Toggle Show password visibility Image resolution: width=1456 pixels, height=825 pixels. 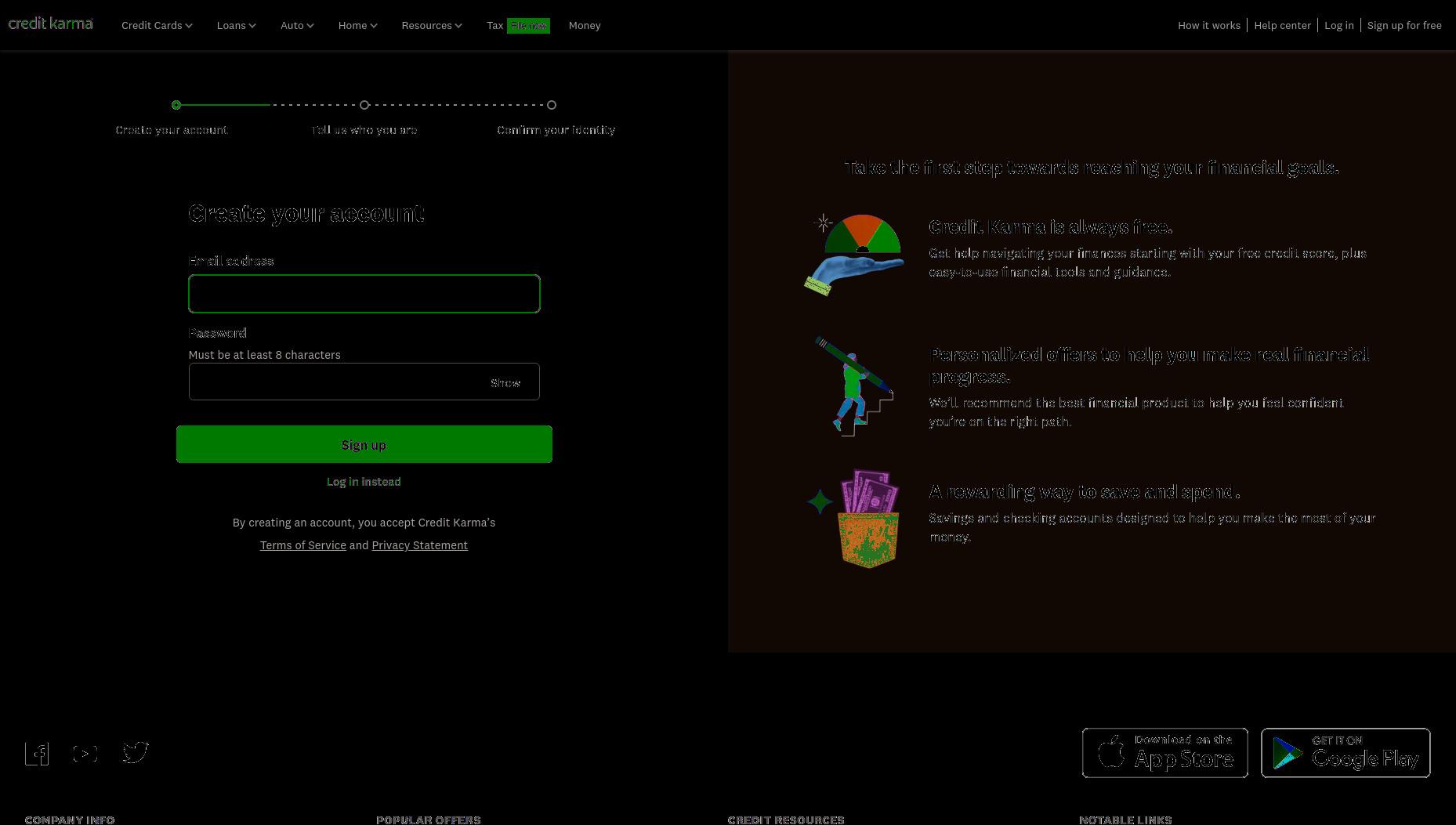(505, 382)
